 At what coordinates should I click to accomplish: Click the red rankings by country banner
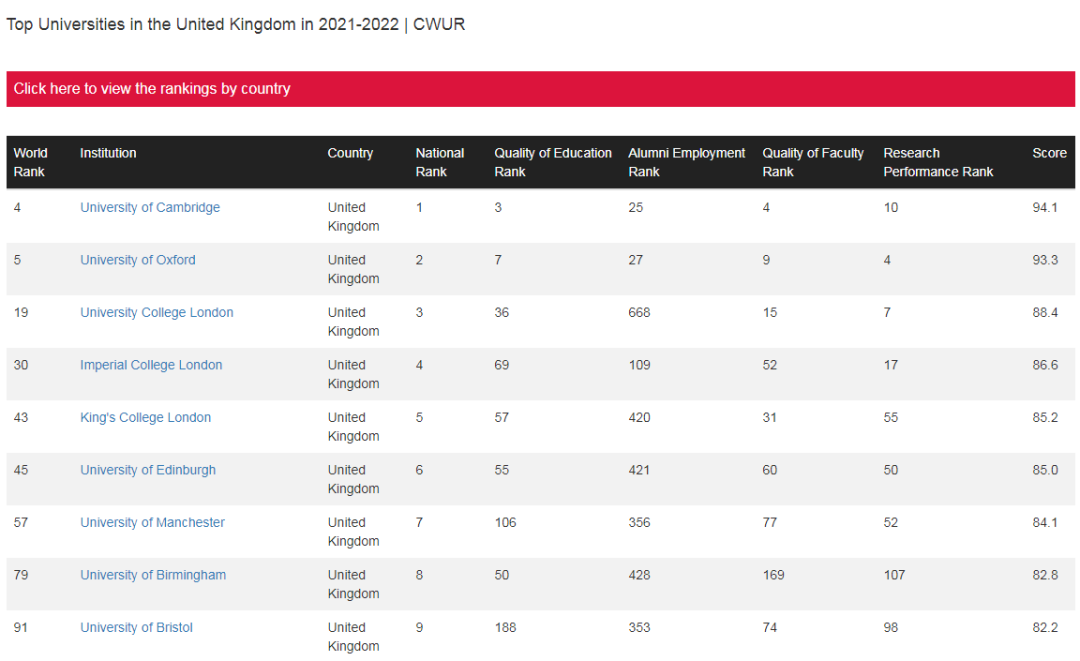[541, 89]
